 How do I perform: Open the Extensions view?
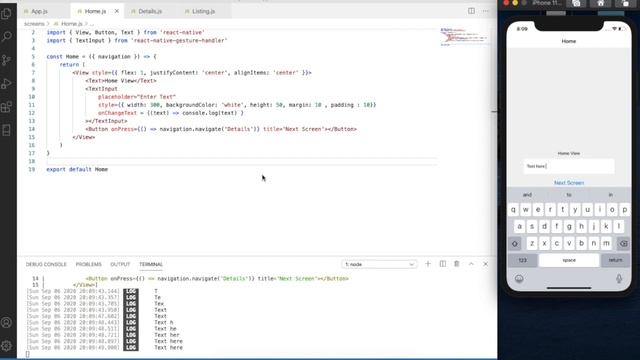pos(7,107)
